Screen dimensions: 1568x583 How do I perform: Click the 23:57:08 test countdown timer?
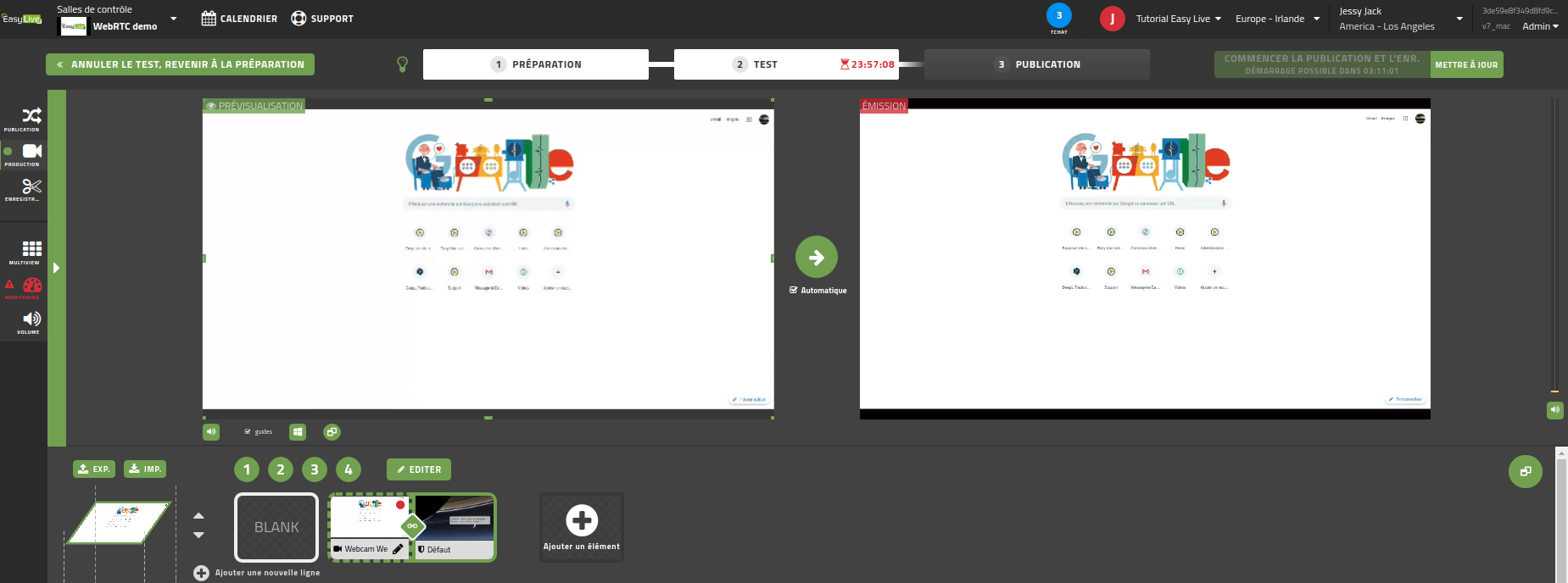tap(868, 64)
